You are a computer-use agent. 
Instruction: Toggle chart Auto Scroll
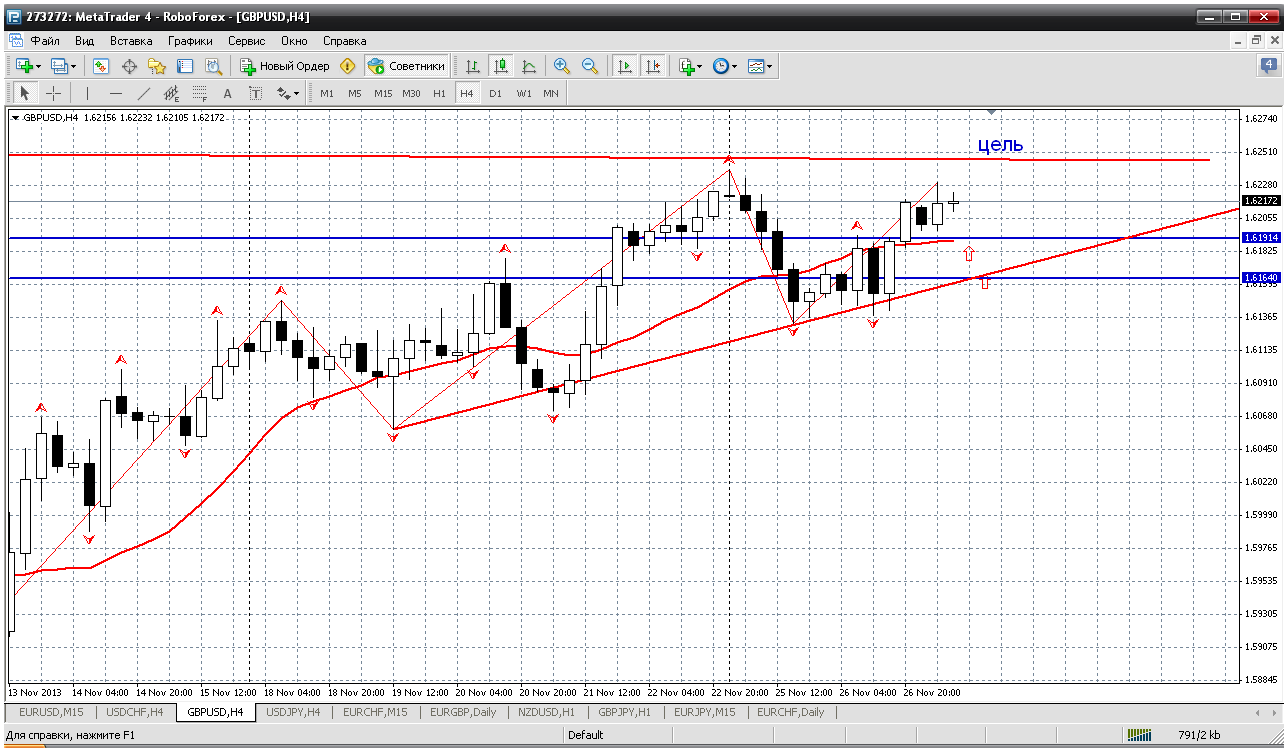pyautogui.click(x=625, y=66)
